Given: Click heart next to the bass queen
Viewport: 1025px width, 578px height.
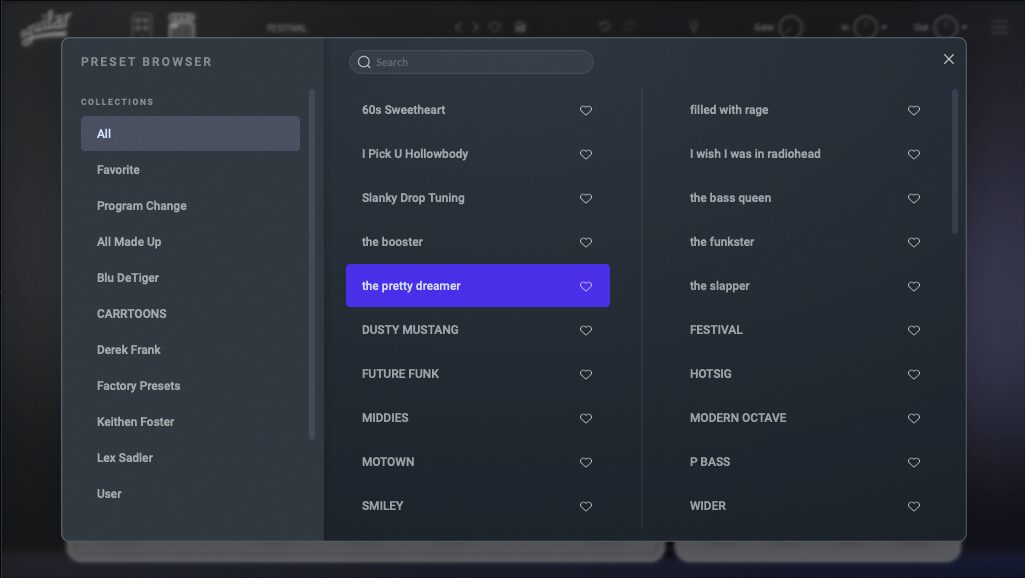Looking at the screenshot, I should click(x=913, y=199).
